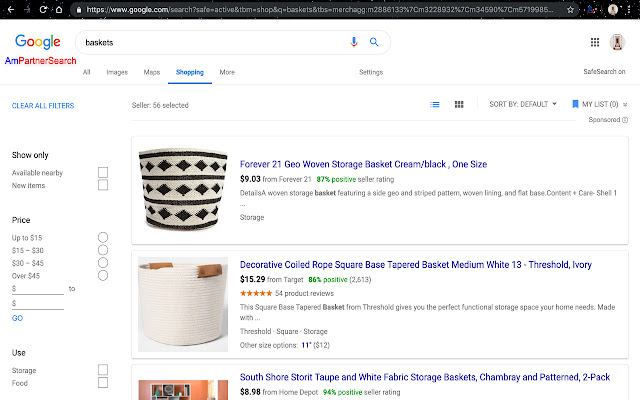Click the My List bookmark icon
Viewport: 640px width, 400px height.
[x=575, y=104]
